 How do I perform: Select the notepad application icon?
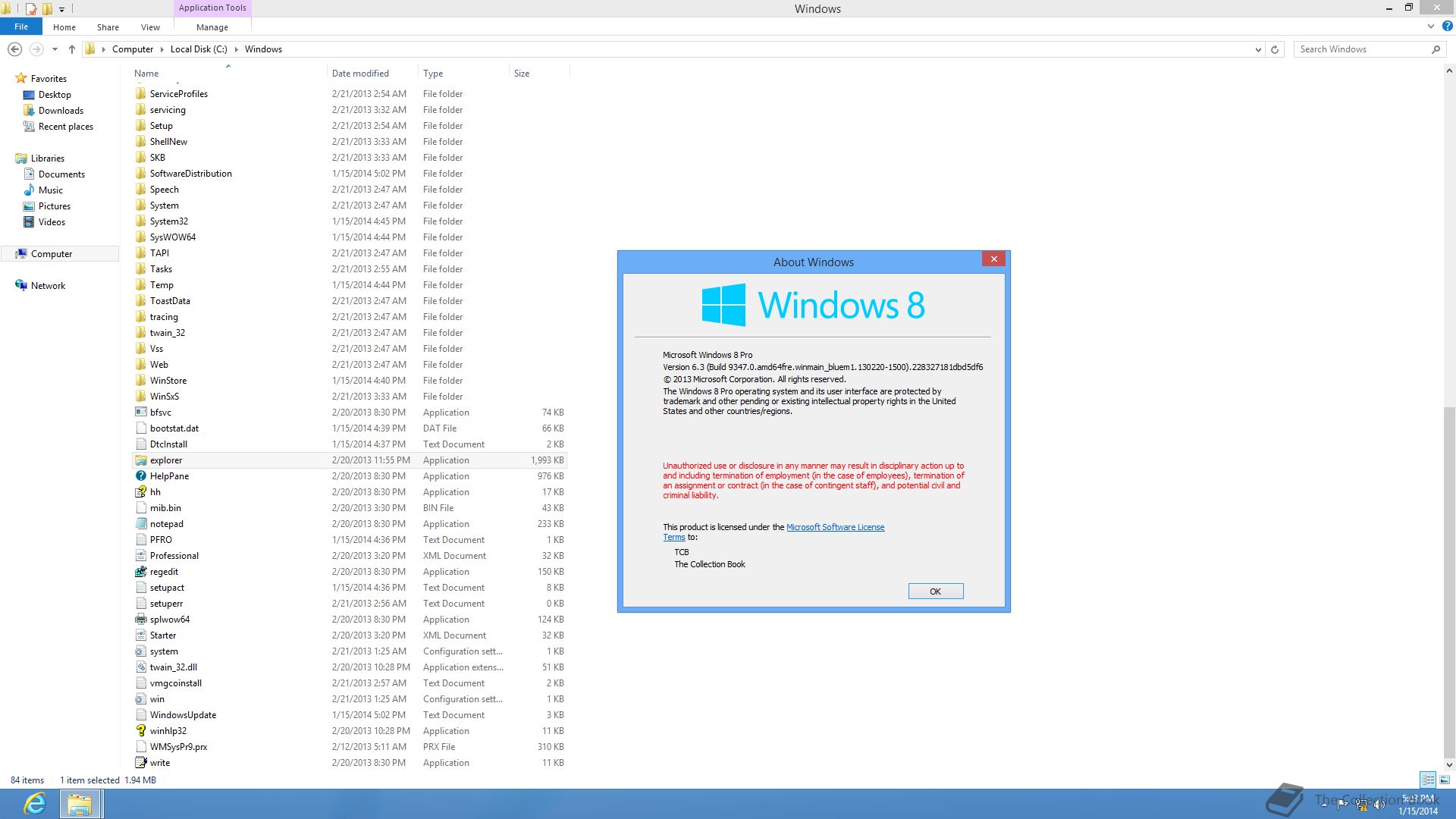point(141,524)
